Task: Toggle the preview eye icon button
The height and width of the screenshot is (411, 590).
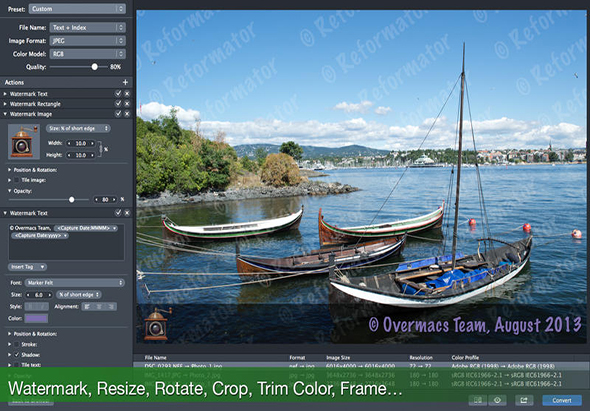Action: click(497, 400)
